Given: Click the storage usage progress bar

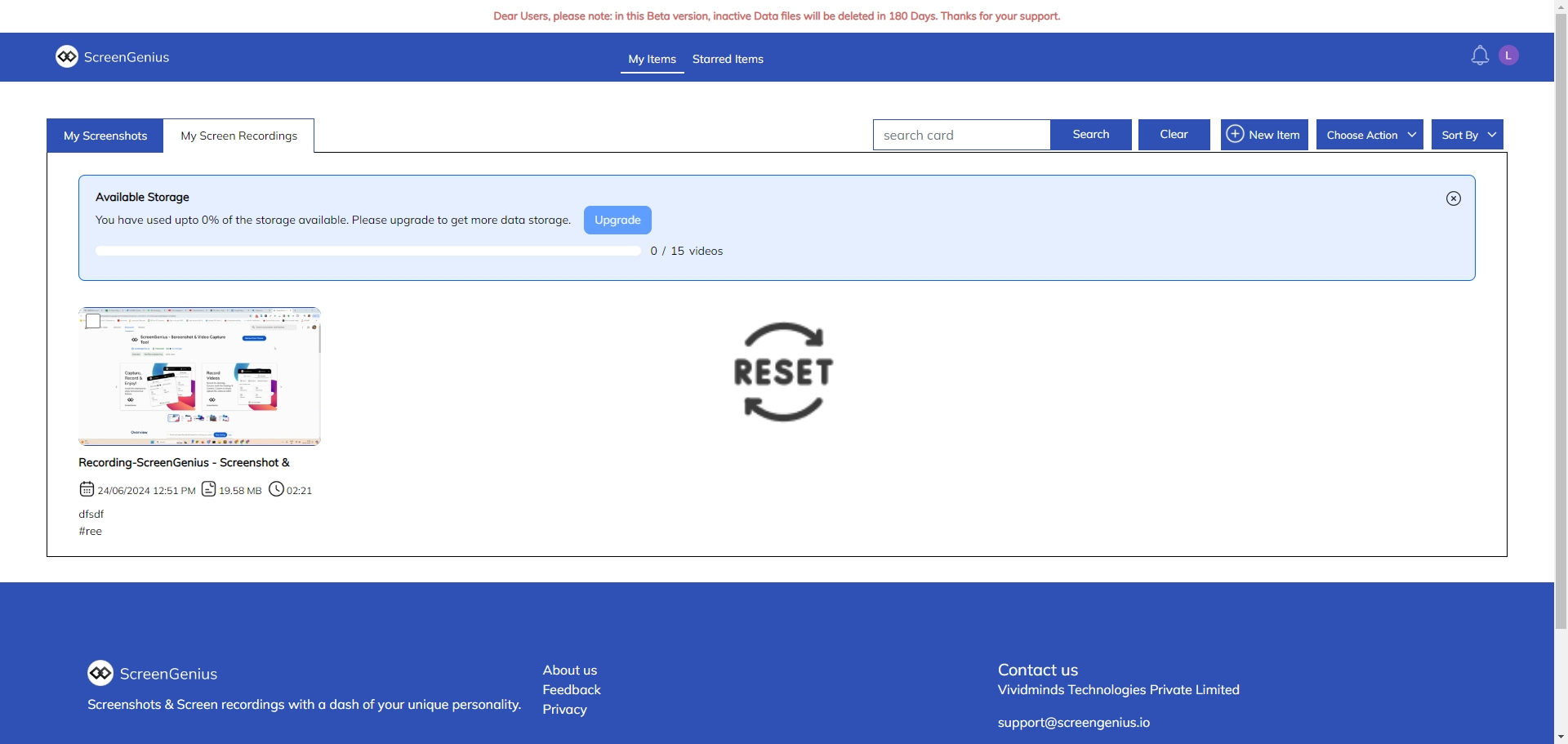Looking at the screenshot, I should 367,251.
